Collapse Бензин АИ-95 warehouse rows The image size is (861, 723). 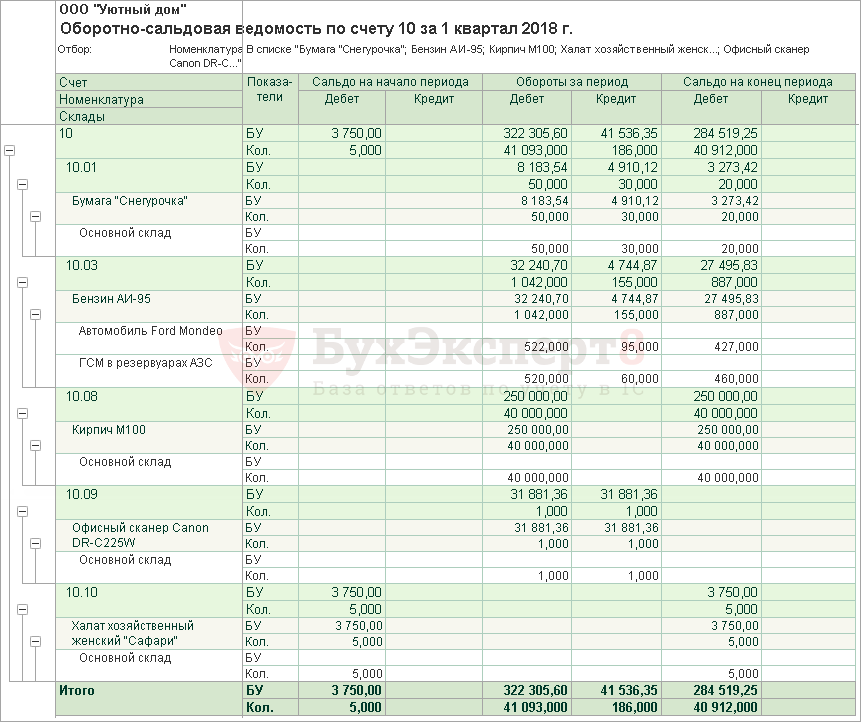35,314
